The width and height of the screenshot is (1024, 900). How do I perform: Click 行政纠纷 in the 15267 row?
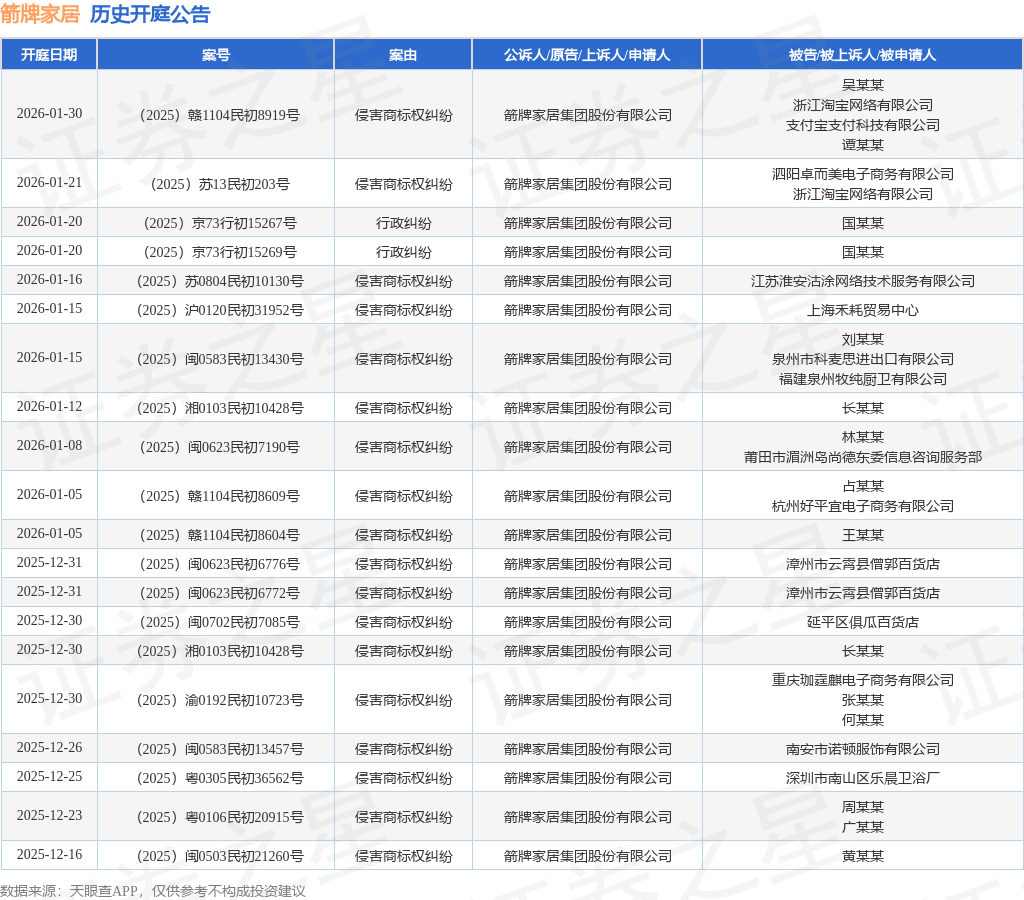(x=403, y=223)
